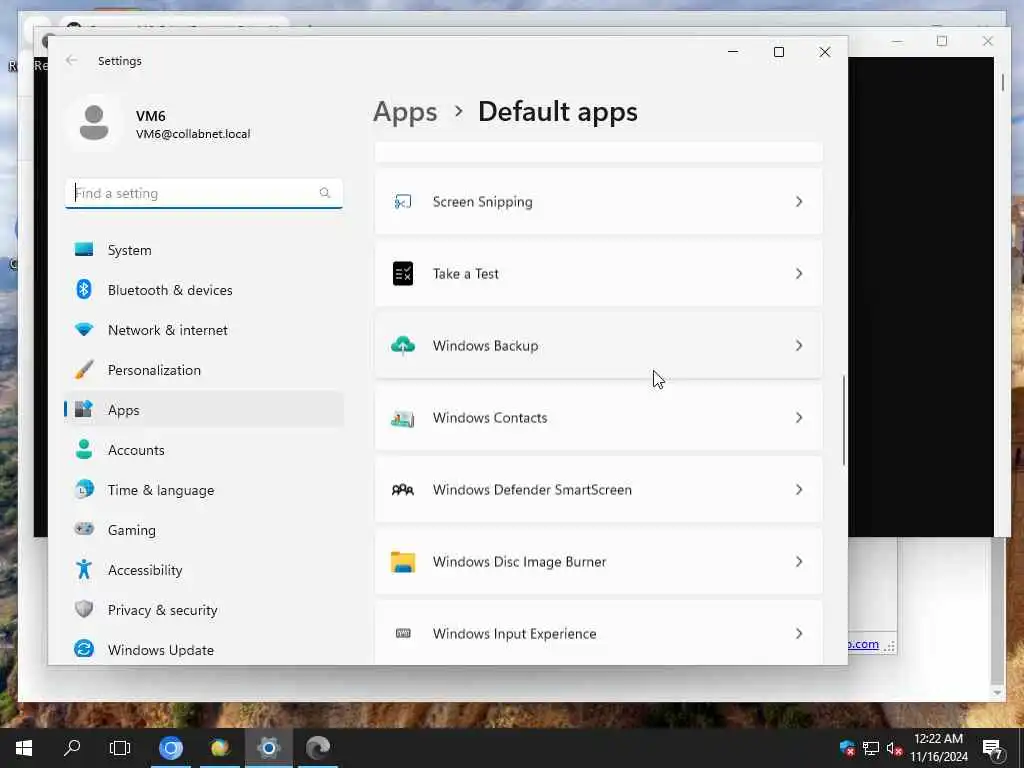Select the Apps settings section
This screenshot has height=768, width=1024.
pyautogui.click(x=204, y=409)
